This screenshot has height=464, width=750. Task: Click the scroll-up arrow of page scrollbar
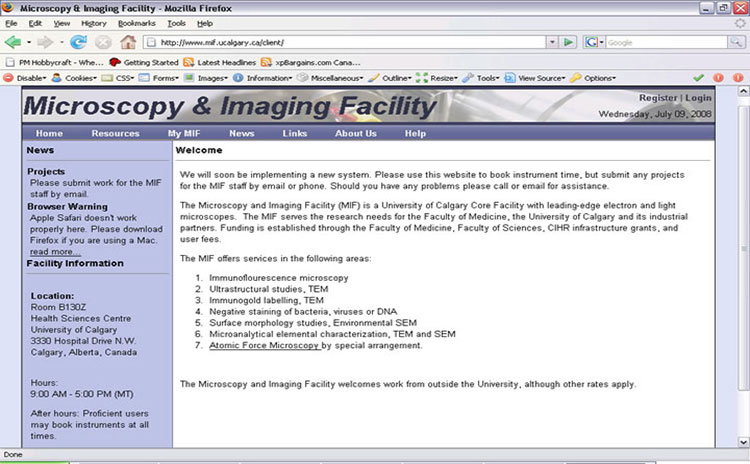click(x=743, y=91)
